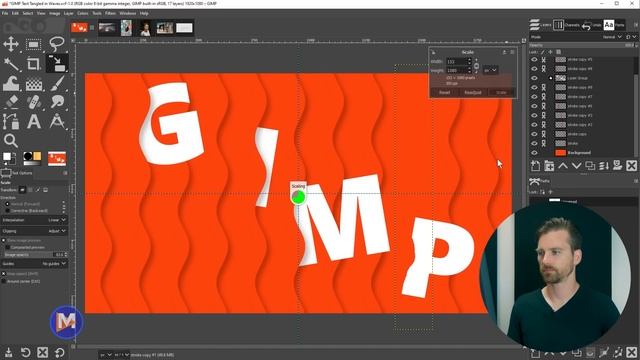Duplicate the selected layer
Screen dimensions: 640x360
pyautogui.click(x=590, y=166)
